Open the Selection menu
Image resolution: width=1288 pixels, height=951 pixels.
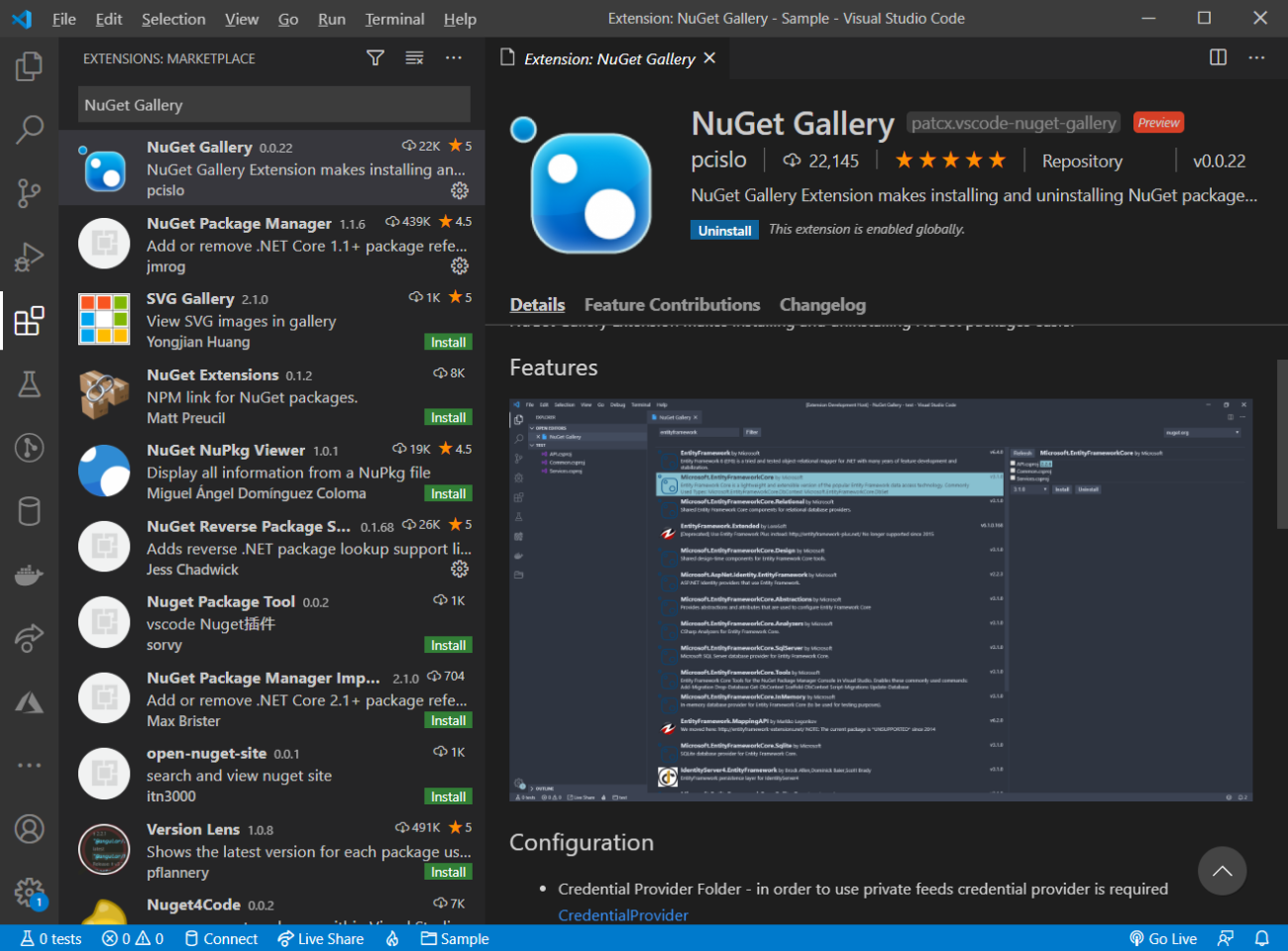pyautogui.click(x=173, y=19)
